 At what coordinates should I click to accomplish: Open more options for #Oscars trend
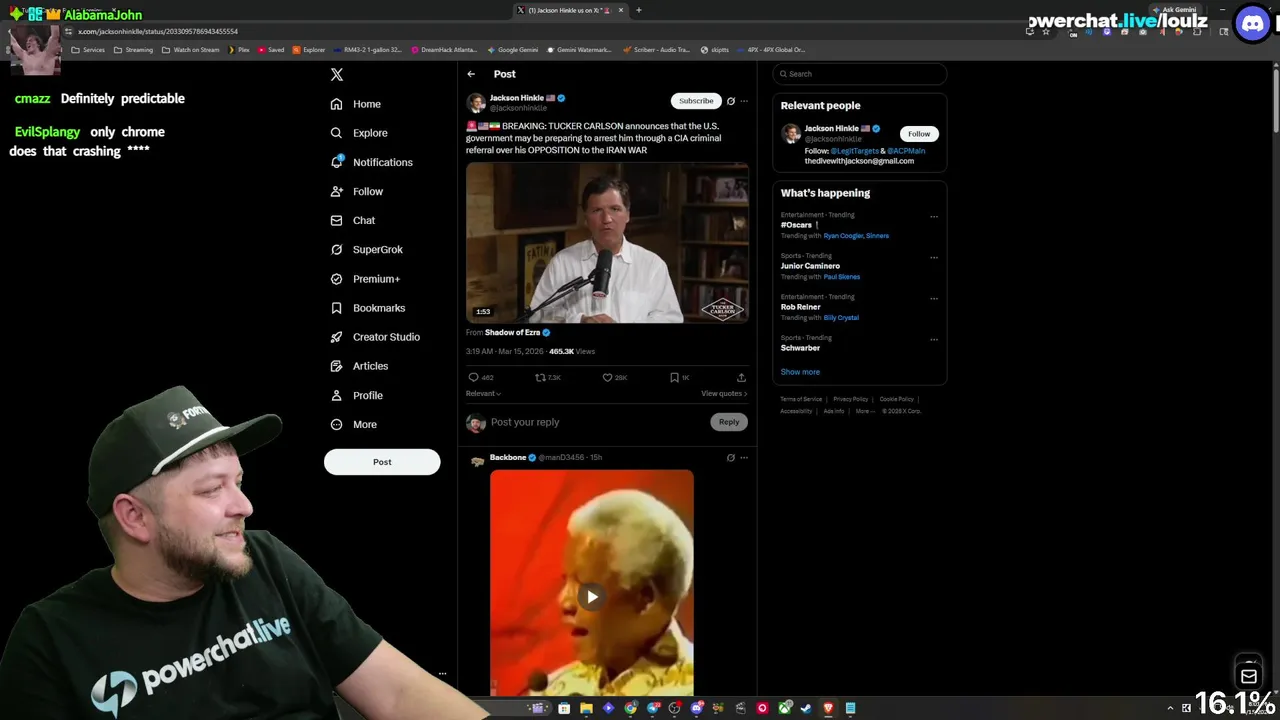934,216
